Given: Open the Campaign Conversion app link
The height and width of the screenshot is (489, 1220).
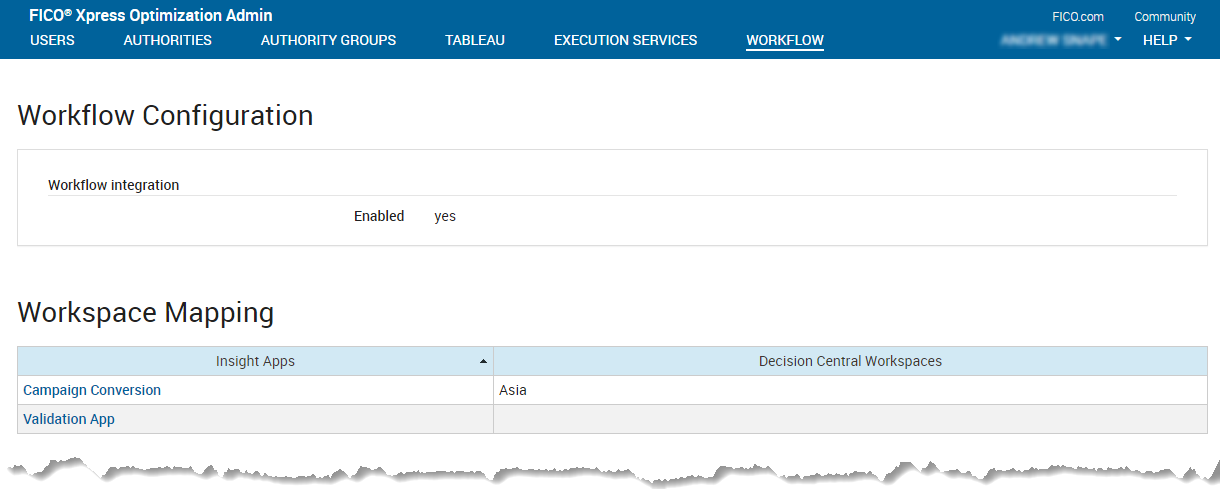Looking at the screenshot, I should [92, 390].
